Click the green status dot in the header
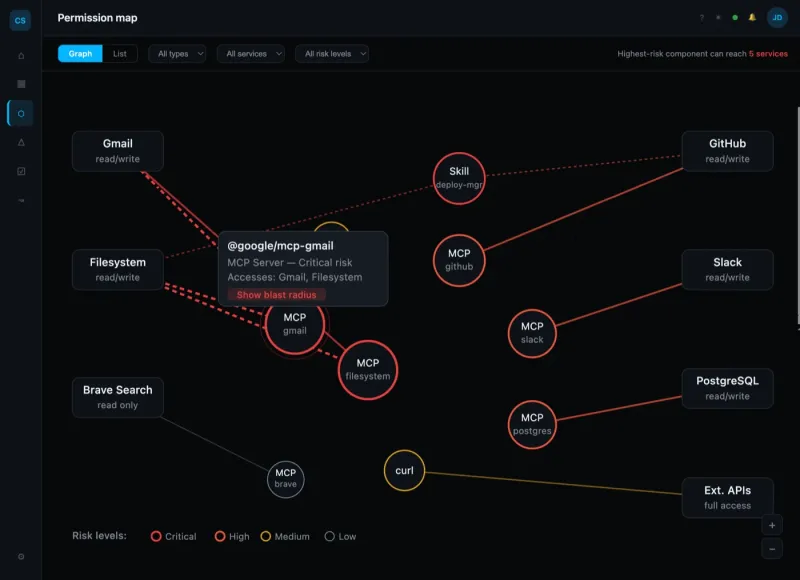Image resolution: width=800 pixels, height=580 pixels. point(735,18)
